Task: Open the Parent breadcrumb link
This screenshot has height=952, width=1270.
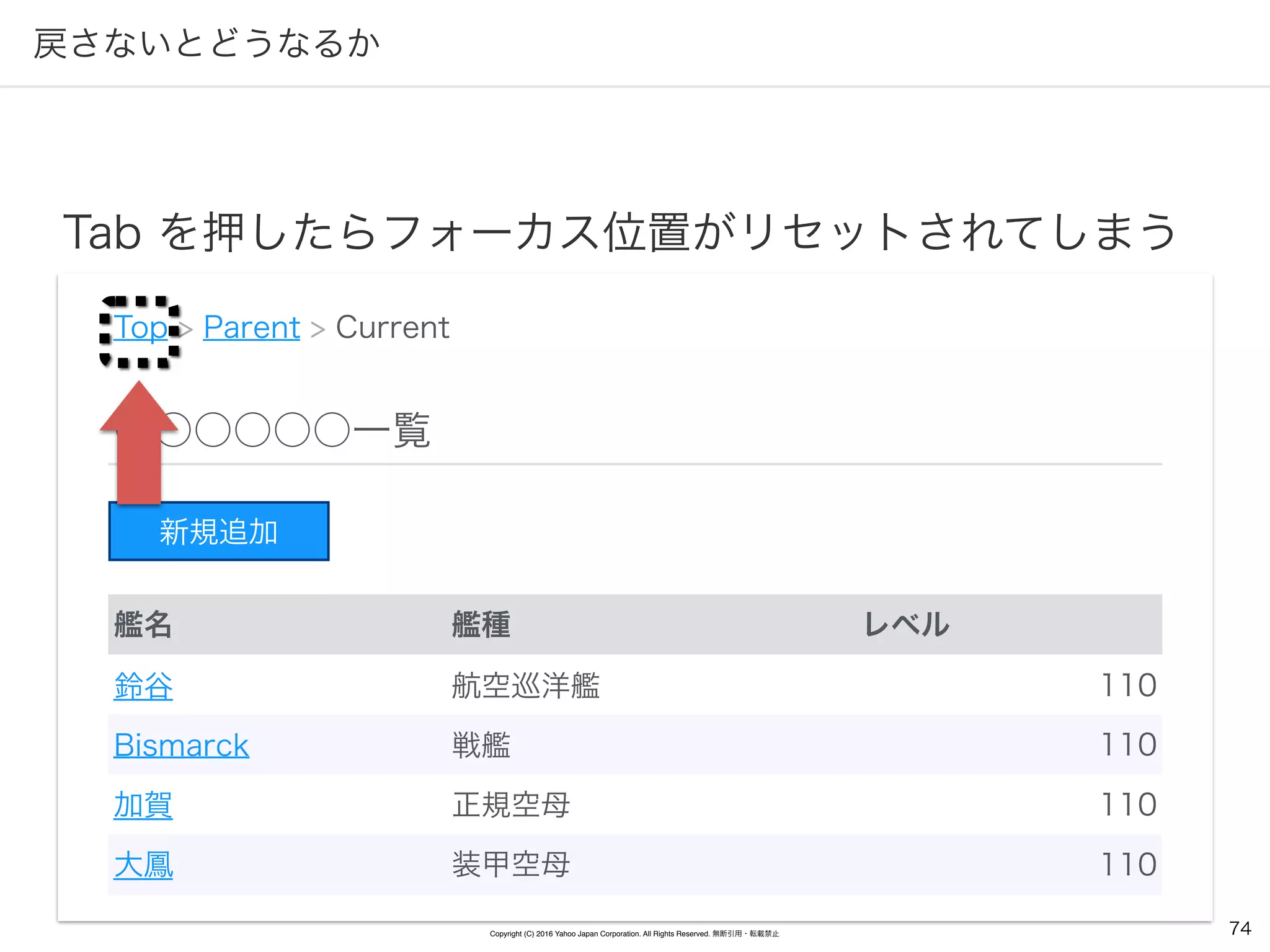Action: point(252,327)
